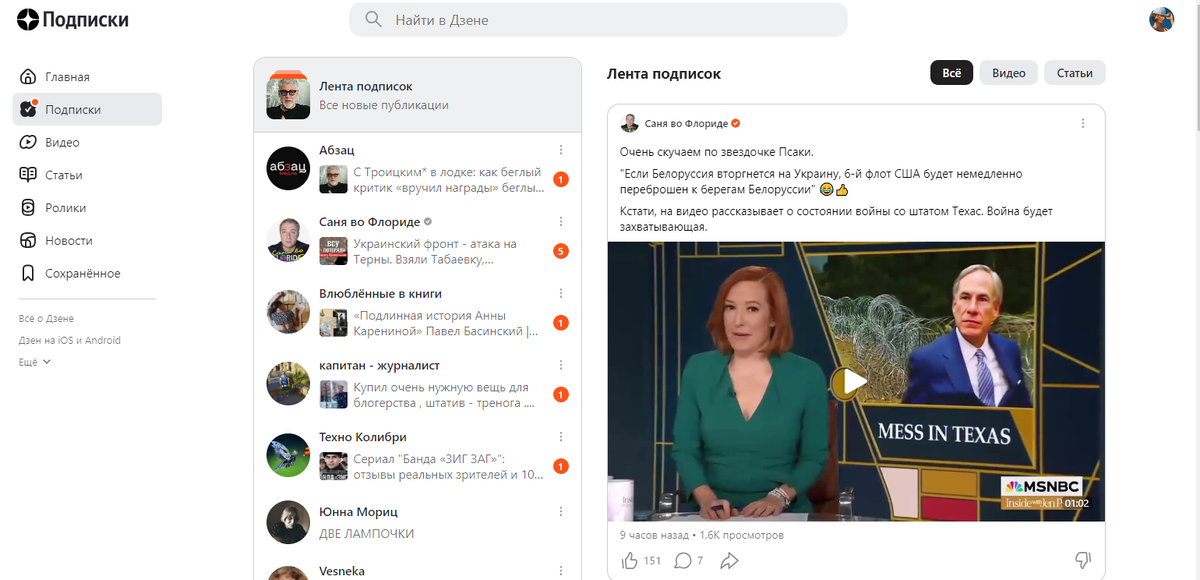
Task: Click the Vesneka channel name
Action: click(x=342, y=571)
